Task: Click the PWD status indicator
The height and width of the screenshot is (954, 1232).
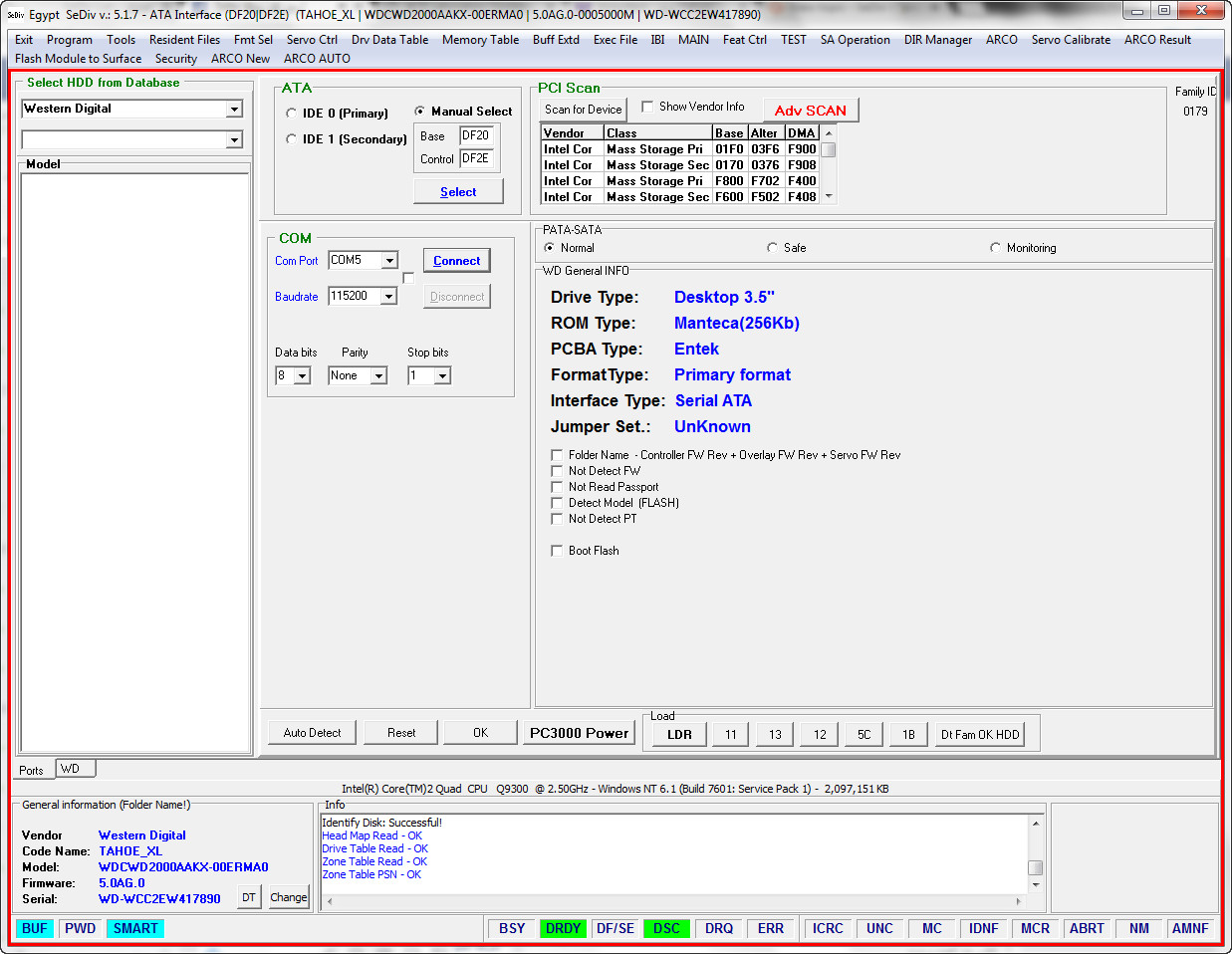Action: point(81,928)
